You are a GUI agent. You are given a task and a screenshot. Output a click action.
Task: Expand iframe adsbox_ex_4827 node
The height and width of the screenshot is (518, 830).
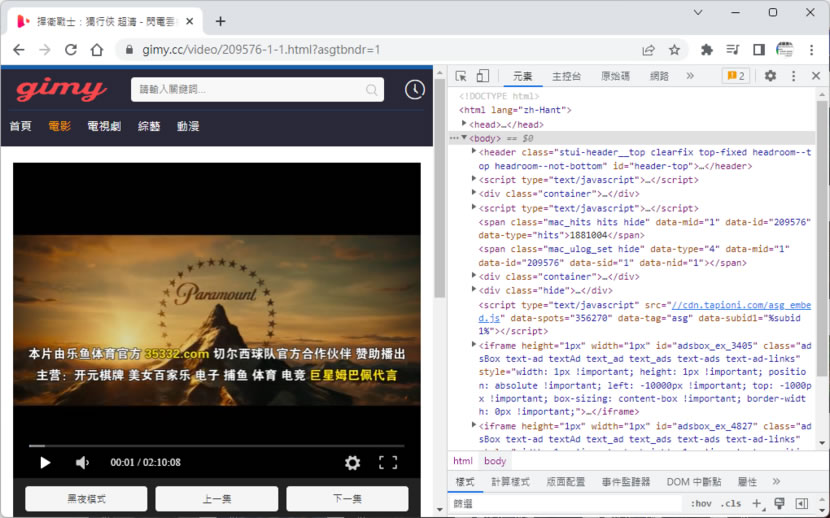(474, 425)
